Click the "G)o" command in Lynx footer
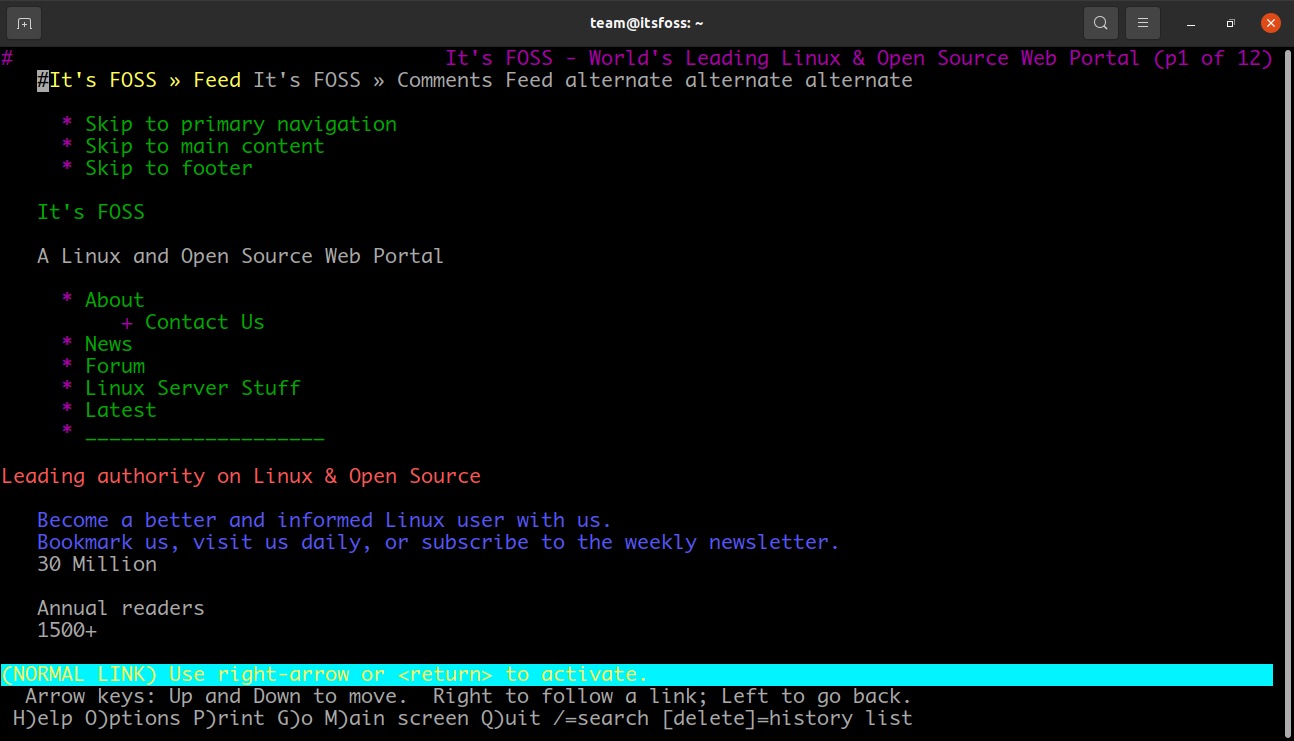The height and width of the screenshot is (741, 1294). click(x=295, y=718)
